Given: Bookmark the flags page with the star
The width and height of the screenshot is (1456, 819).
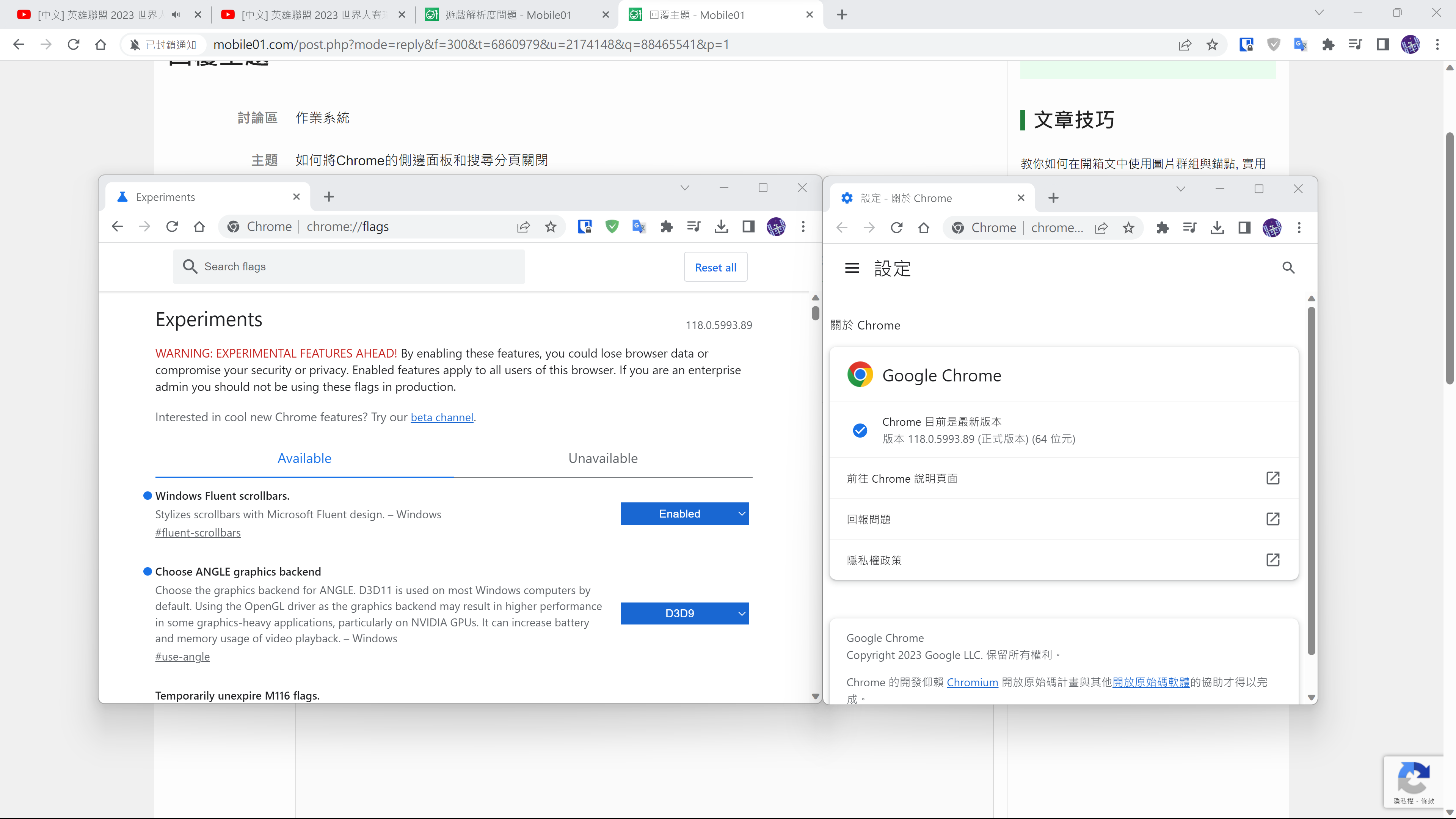Looking at the screenshot, I should click(x=551, y=227).
